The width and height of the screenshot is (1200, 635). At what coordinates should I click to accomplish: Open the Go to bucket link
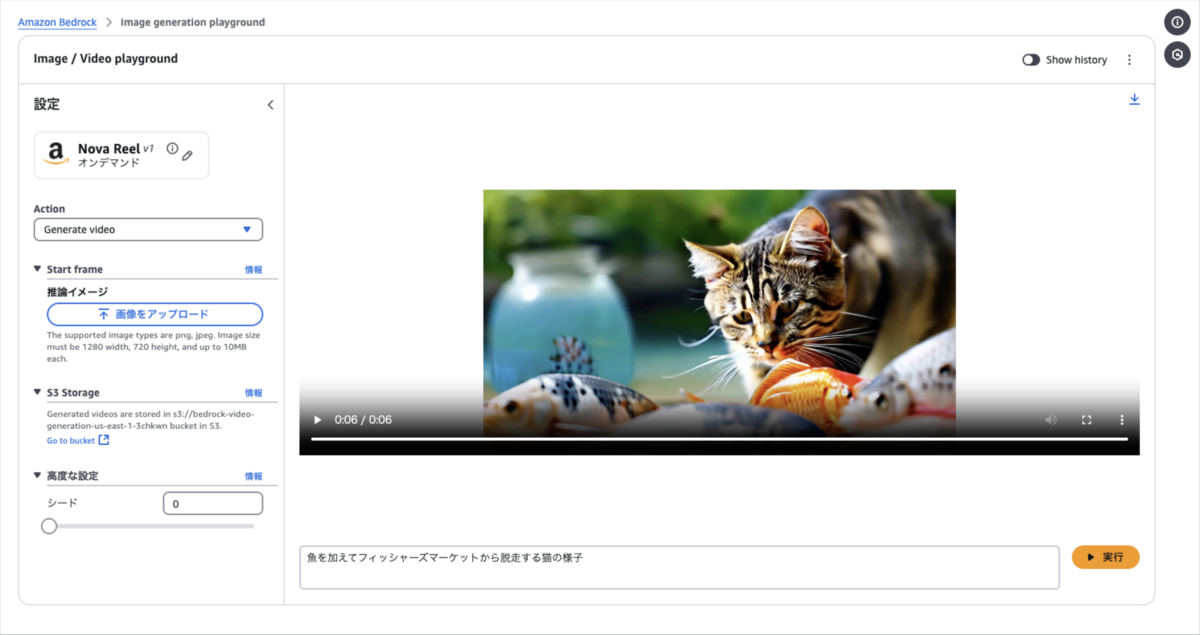pyautogui.click(x=78, y=440)
